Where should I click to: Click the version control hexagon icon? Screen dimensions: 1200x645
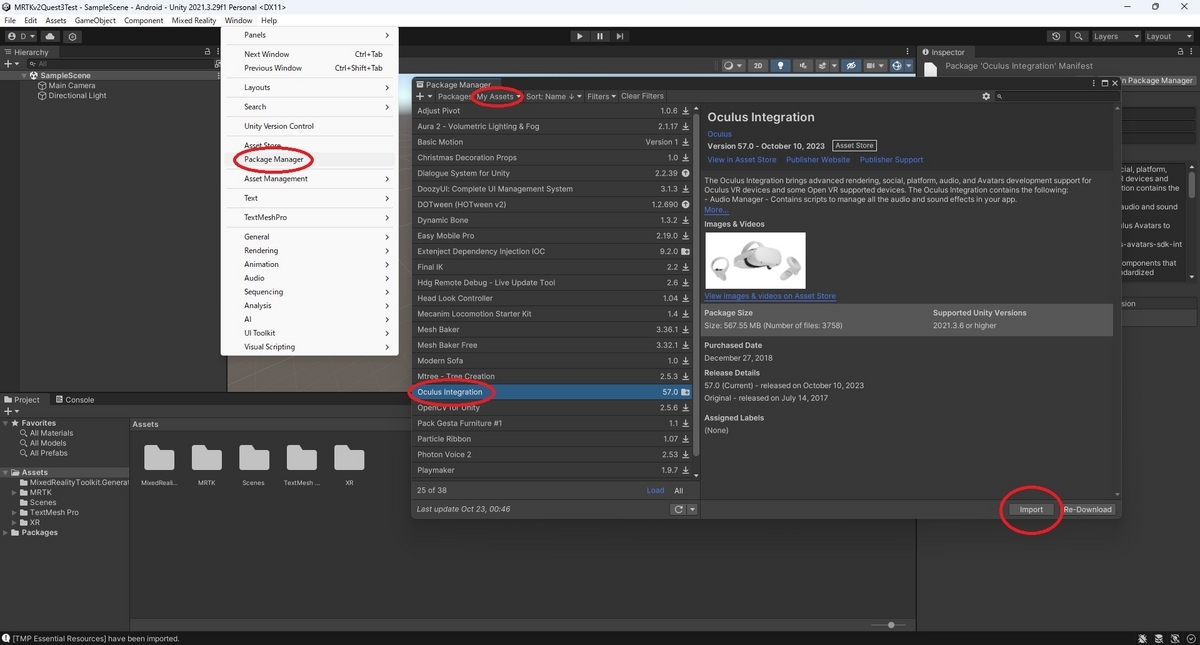point(73,36)
